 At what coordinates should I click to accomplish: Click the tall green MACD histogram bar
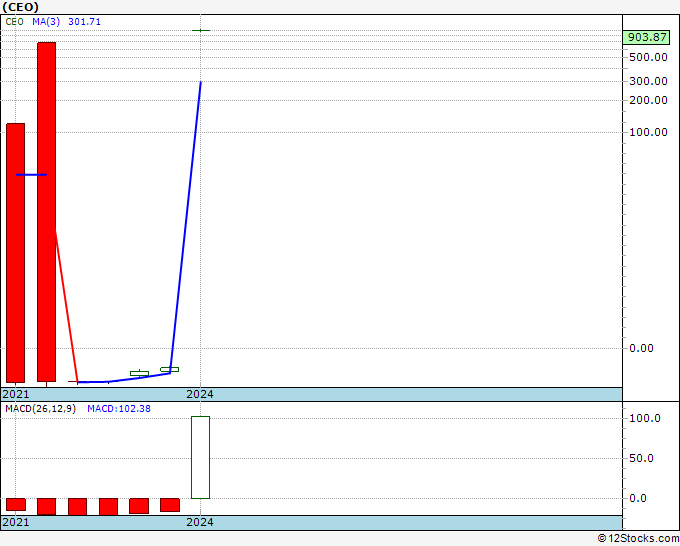coord(200,458)
